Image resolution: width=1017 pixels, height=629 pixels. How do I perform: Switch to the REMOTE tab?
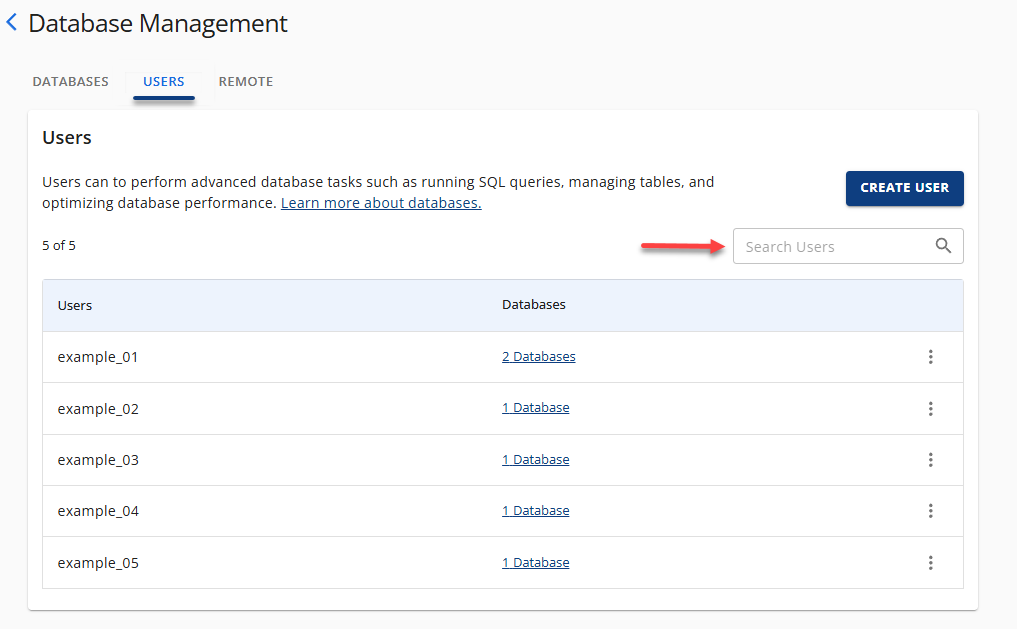click(245, 81)
